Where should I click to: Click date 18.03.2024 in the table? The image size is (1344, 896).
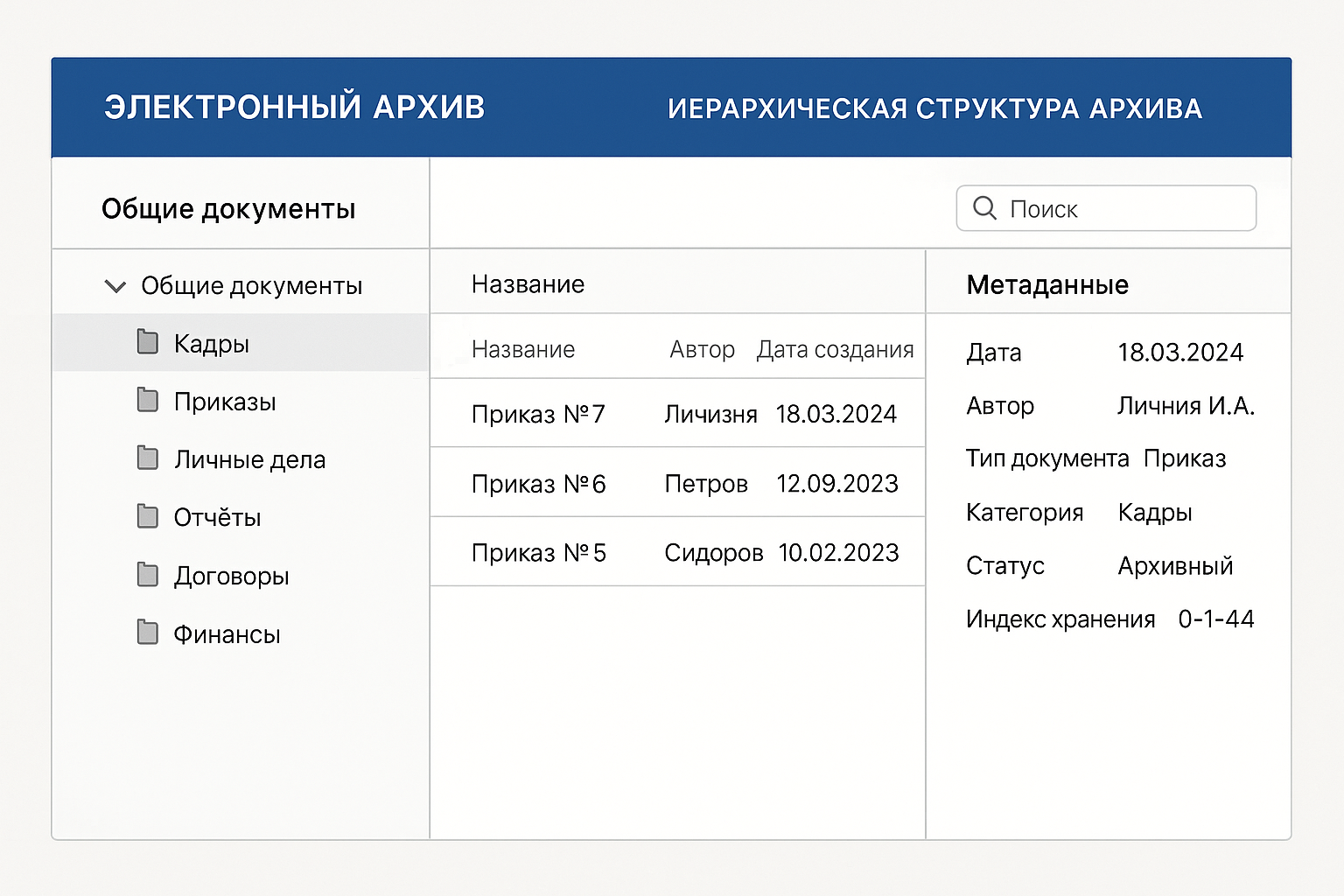click(836, 414)
